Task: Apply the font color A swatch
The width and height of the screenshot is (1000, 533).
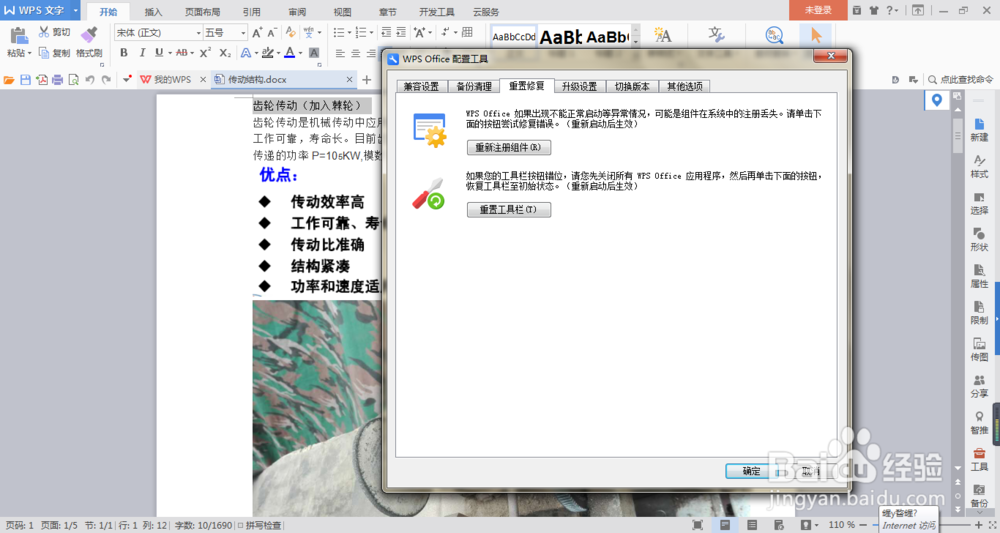Action: click(290, 53)
